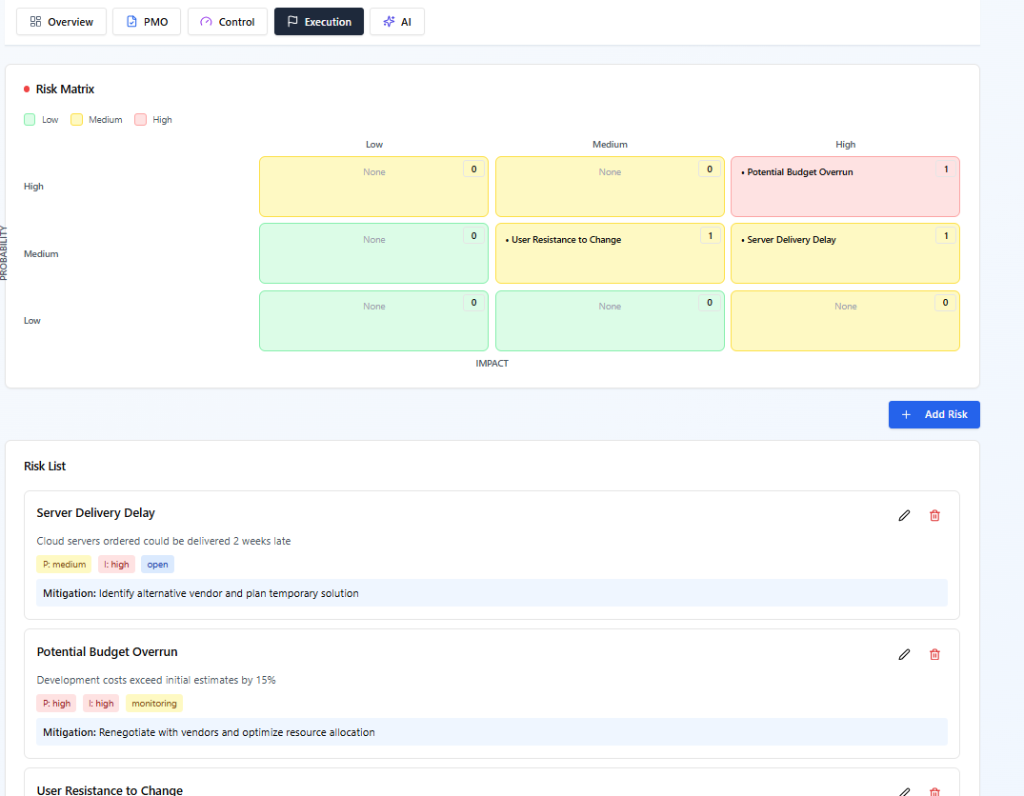This screenshot has height=796, width=1024.
Task: Click the Add Risk button
Action: (934, 415)
